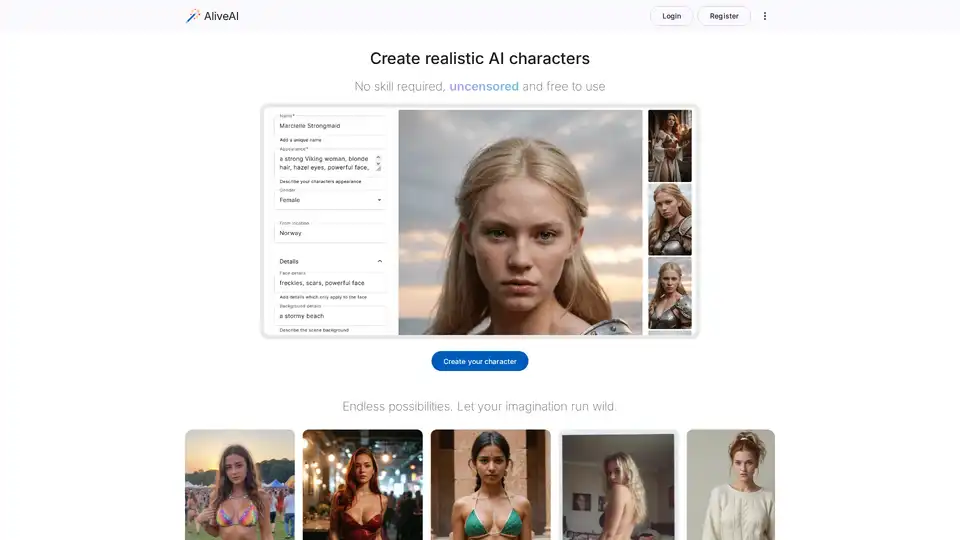This screenshot has width=960, height=540.
Task: Click the AliveAI brand name text
Action: [x=222, y=16]
